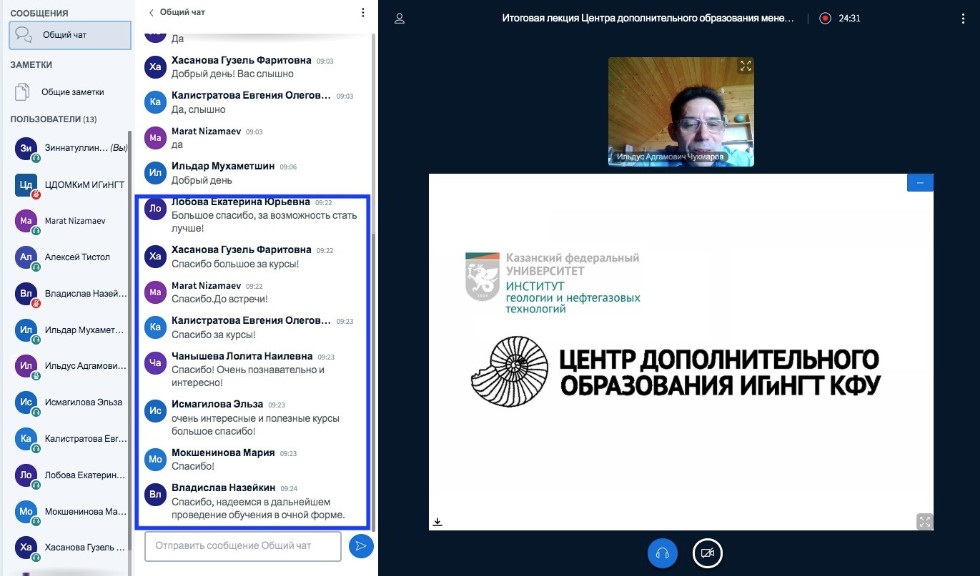Open the chat options three-dot menu
This screenshot has height=576, width=980.
click(361, 11)
